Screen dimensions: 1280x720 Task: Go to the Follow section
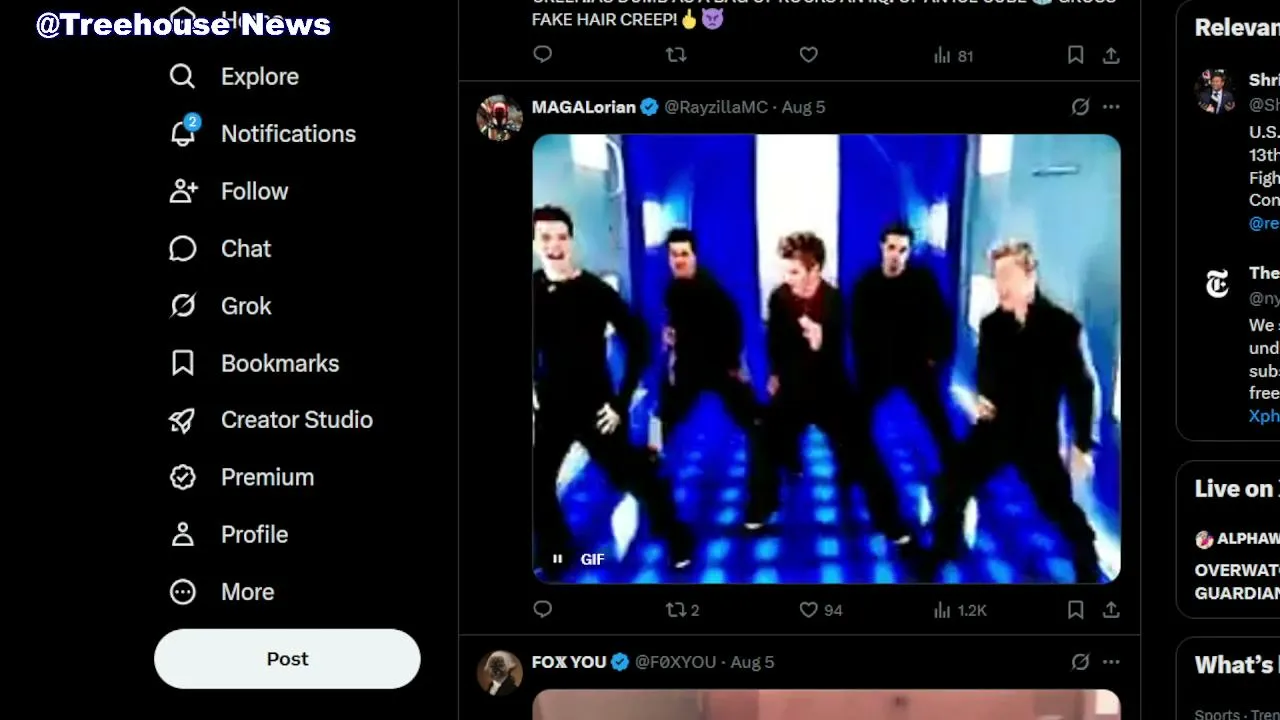click(229, 191)
